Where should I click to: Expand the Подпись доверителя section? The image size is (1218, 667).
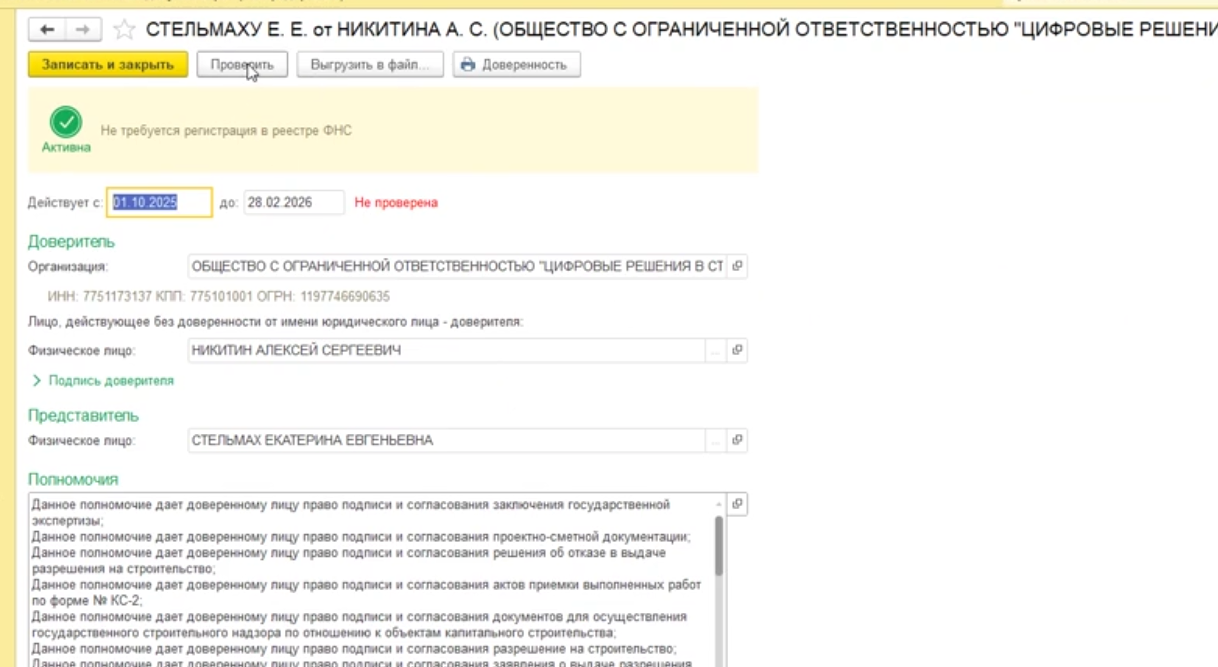pos(103,381)
